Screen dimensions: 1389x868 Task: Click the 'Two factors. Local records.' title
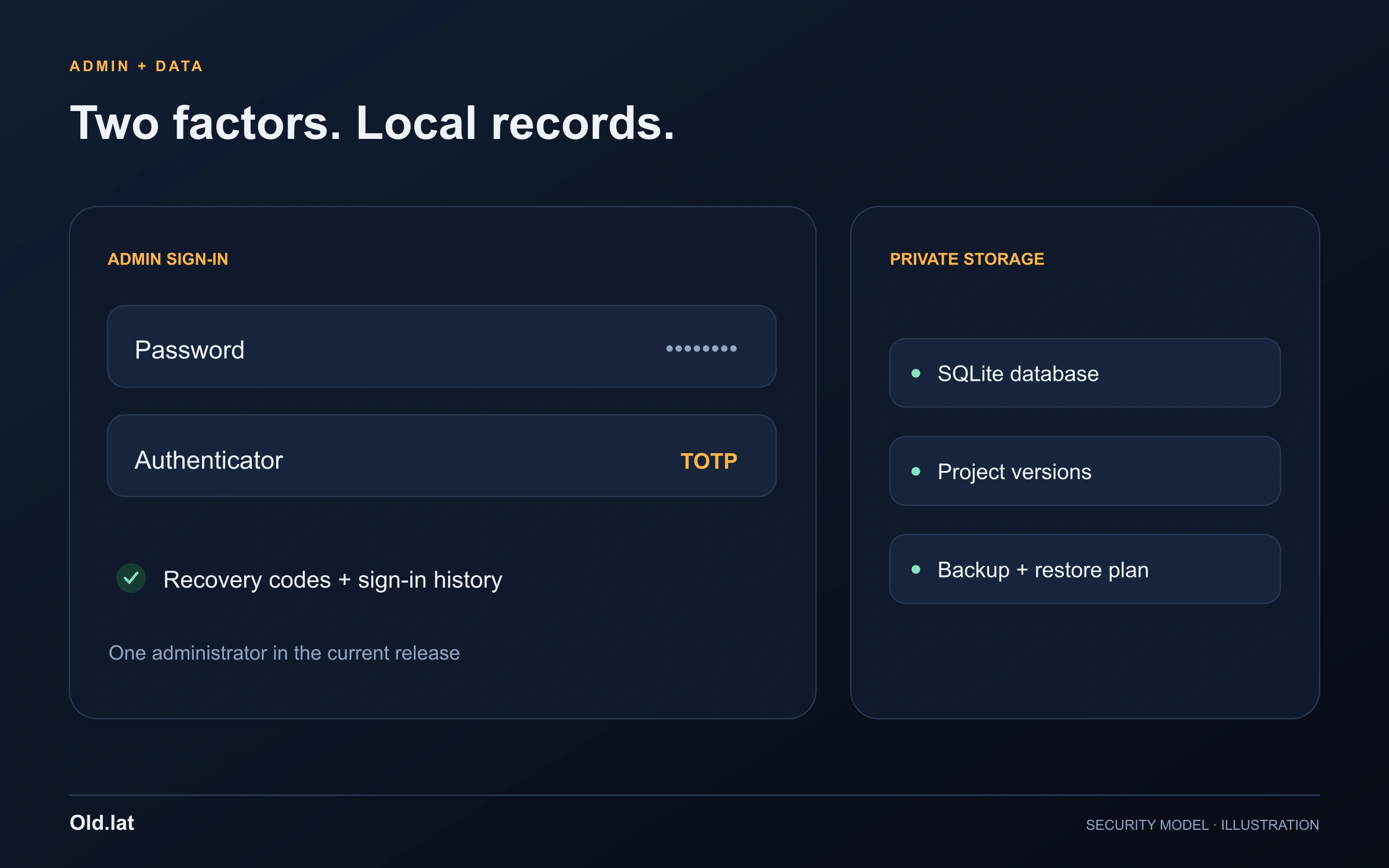click(x=372, y=123)
